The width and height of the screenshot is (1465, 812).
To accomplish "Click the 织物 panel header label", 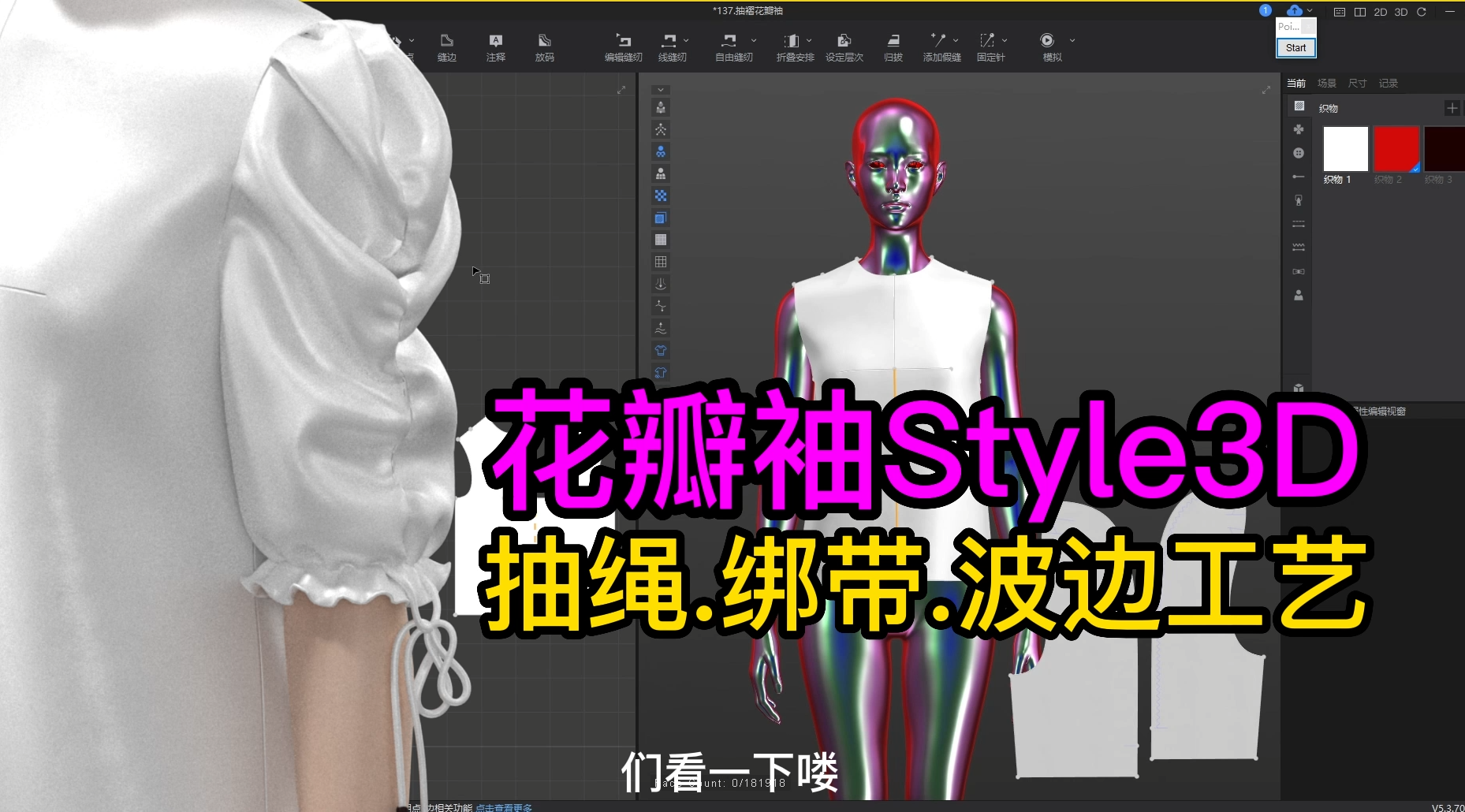I will [1329, 108].
